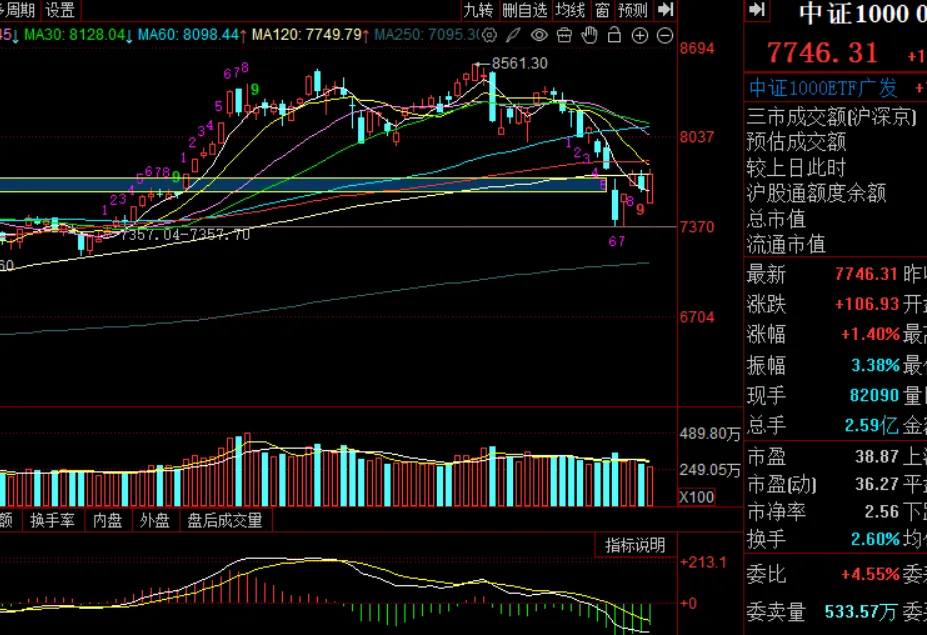
Task: Select MA60: 8098.44 indicator label
Action: [x=189, y=35]
